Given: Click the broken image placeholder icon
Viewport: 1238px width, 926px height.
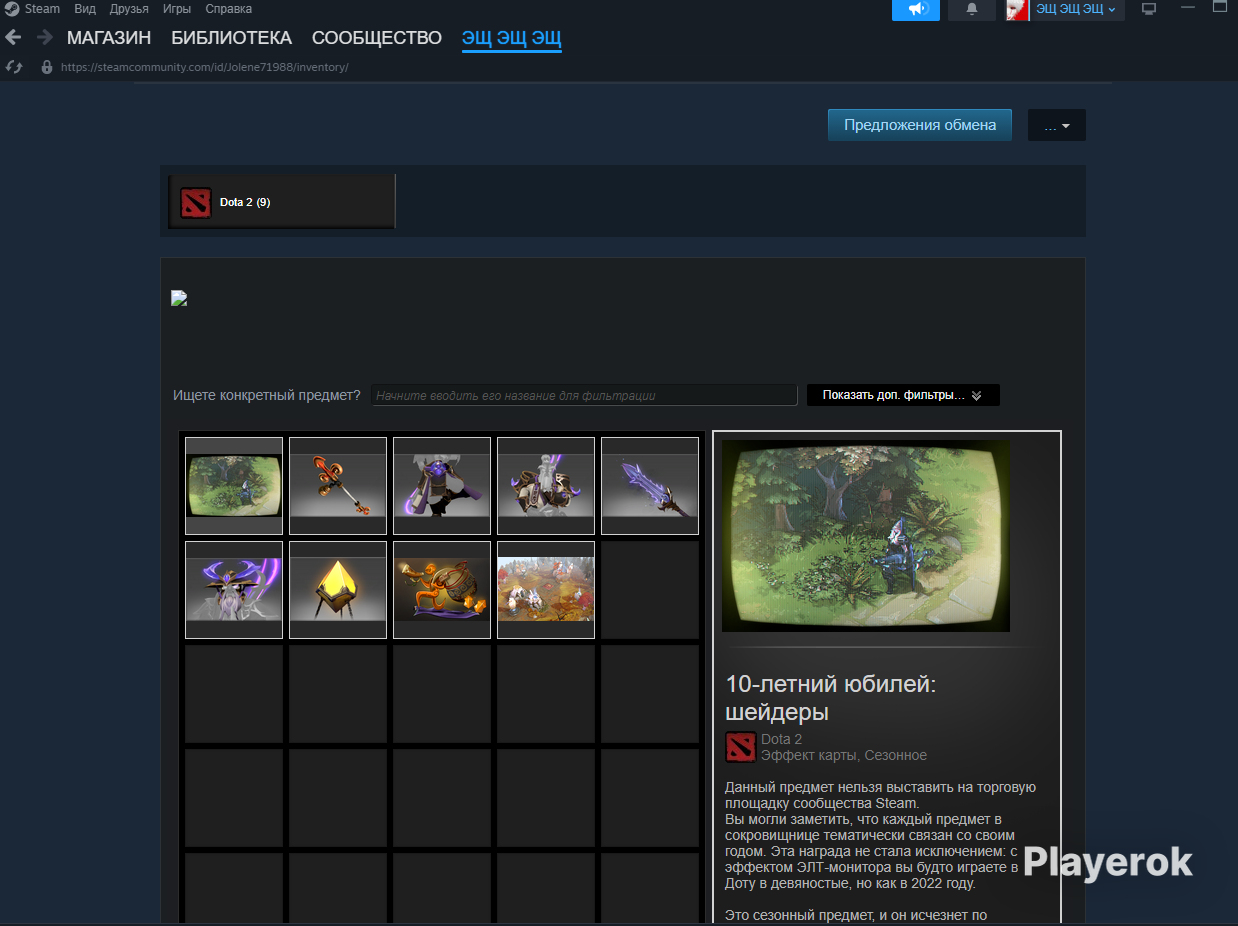Looking at the screenshot, I should click(x=179, y=298).
